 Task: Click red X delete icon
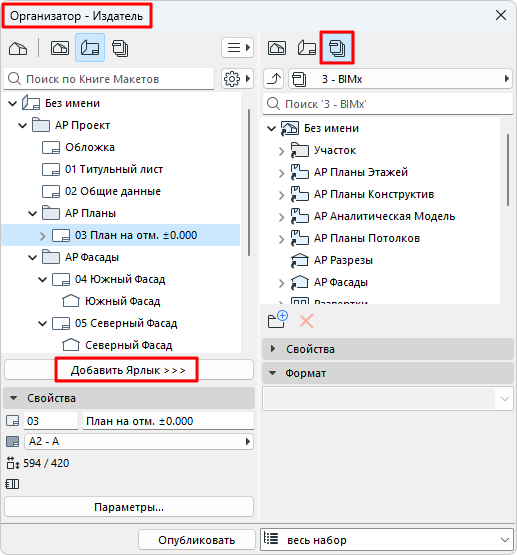pyautogui.click(x=306, y=321)
